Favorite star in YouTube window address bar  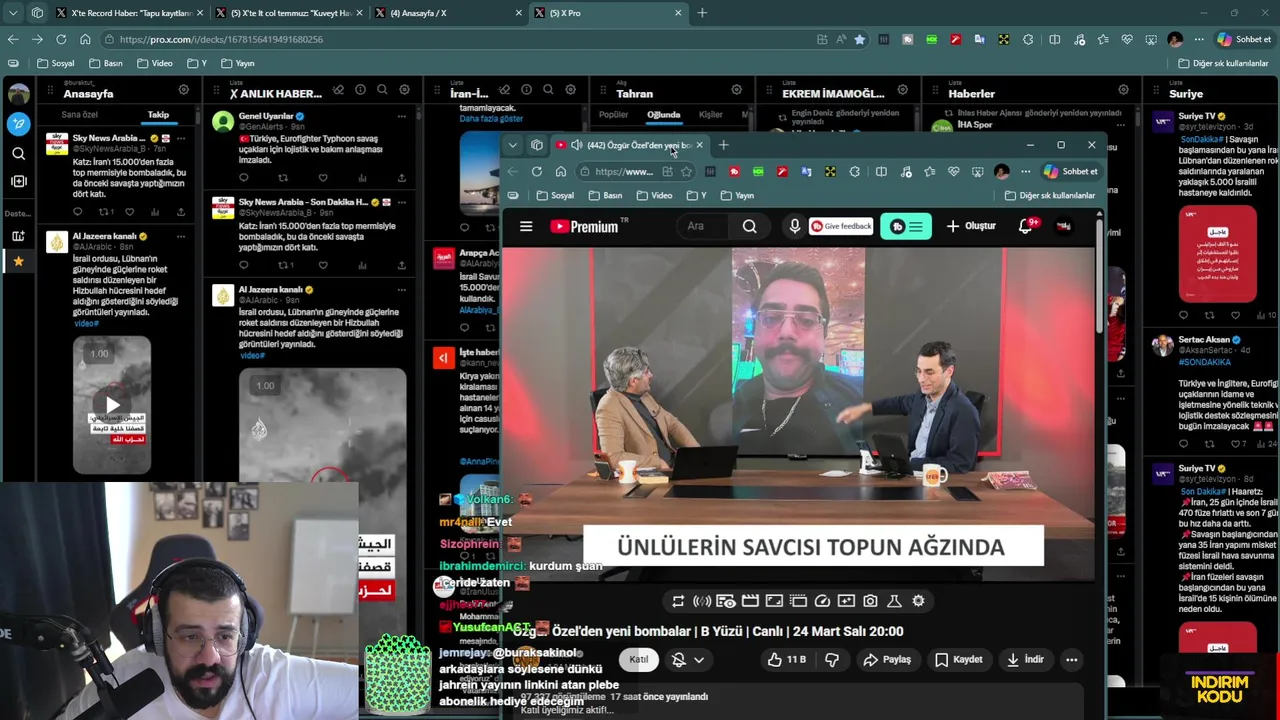point(686,172)
